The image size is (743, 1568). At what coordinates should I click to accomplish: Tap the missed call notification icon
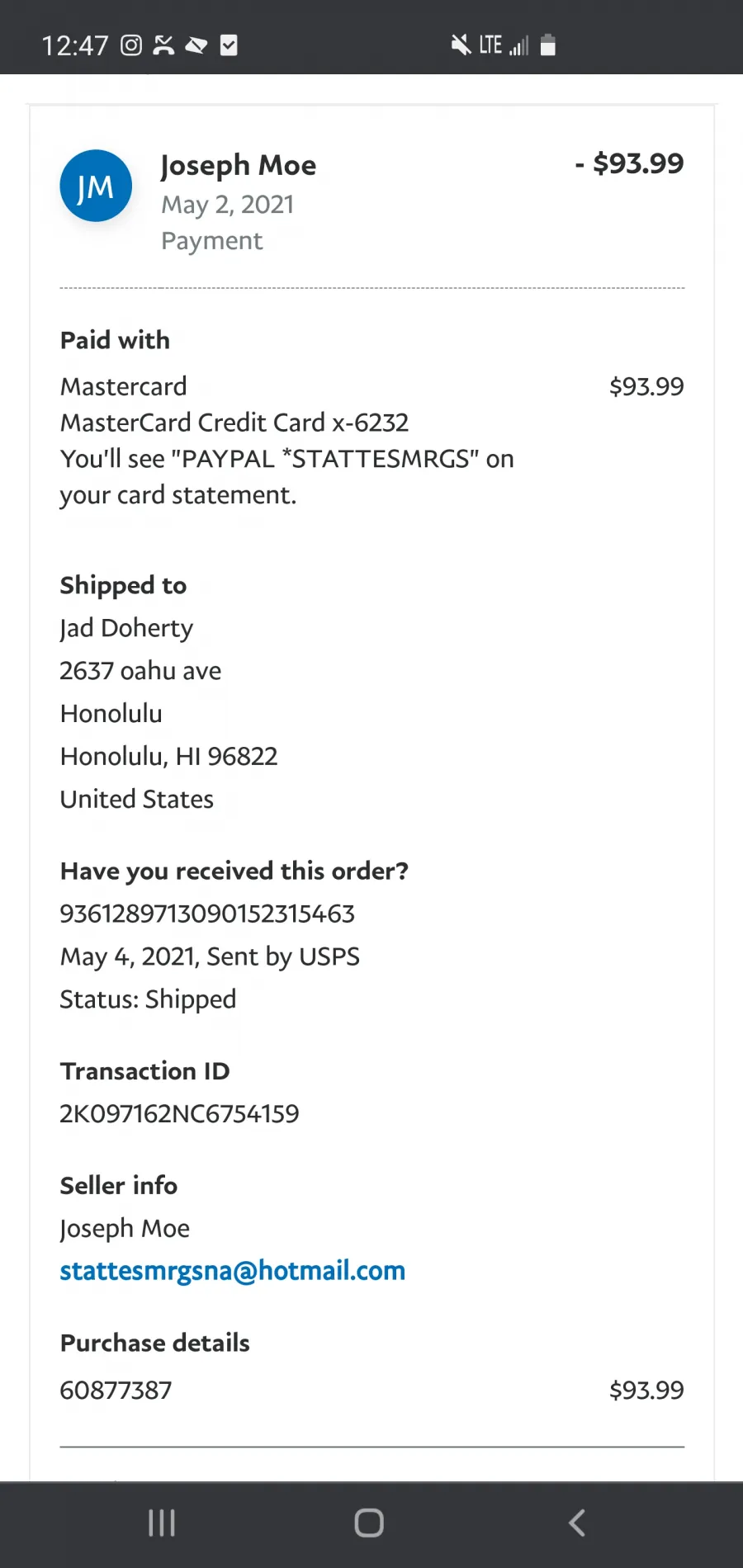tap(164, 45)
